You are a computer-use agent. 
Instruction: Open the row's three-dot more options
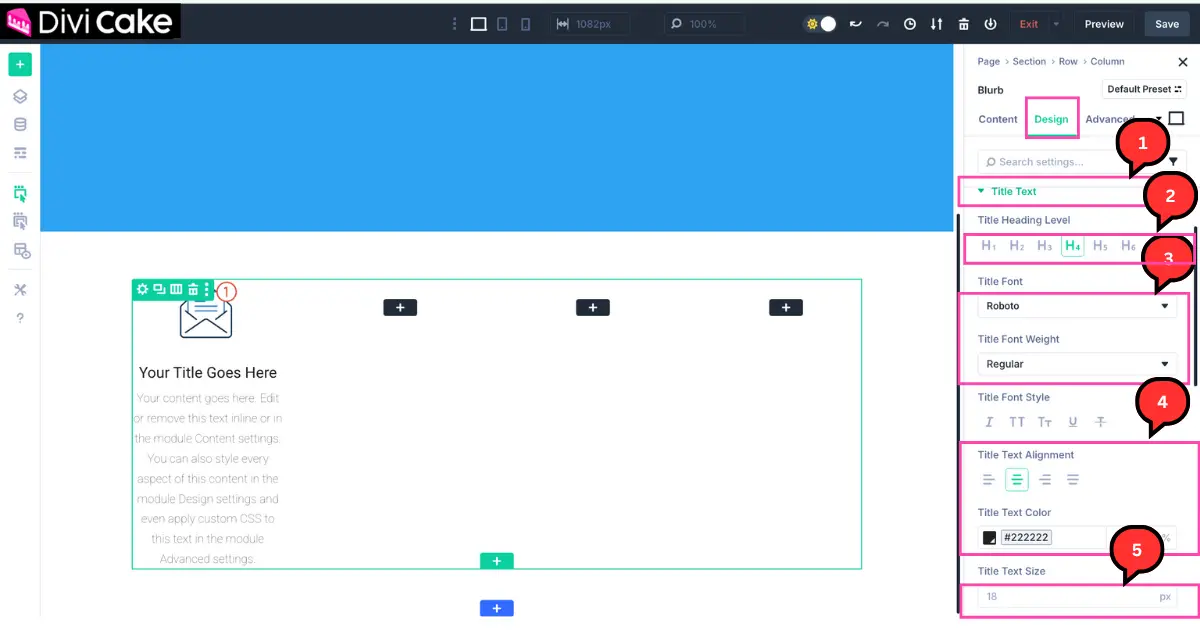tap(207, 289)
